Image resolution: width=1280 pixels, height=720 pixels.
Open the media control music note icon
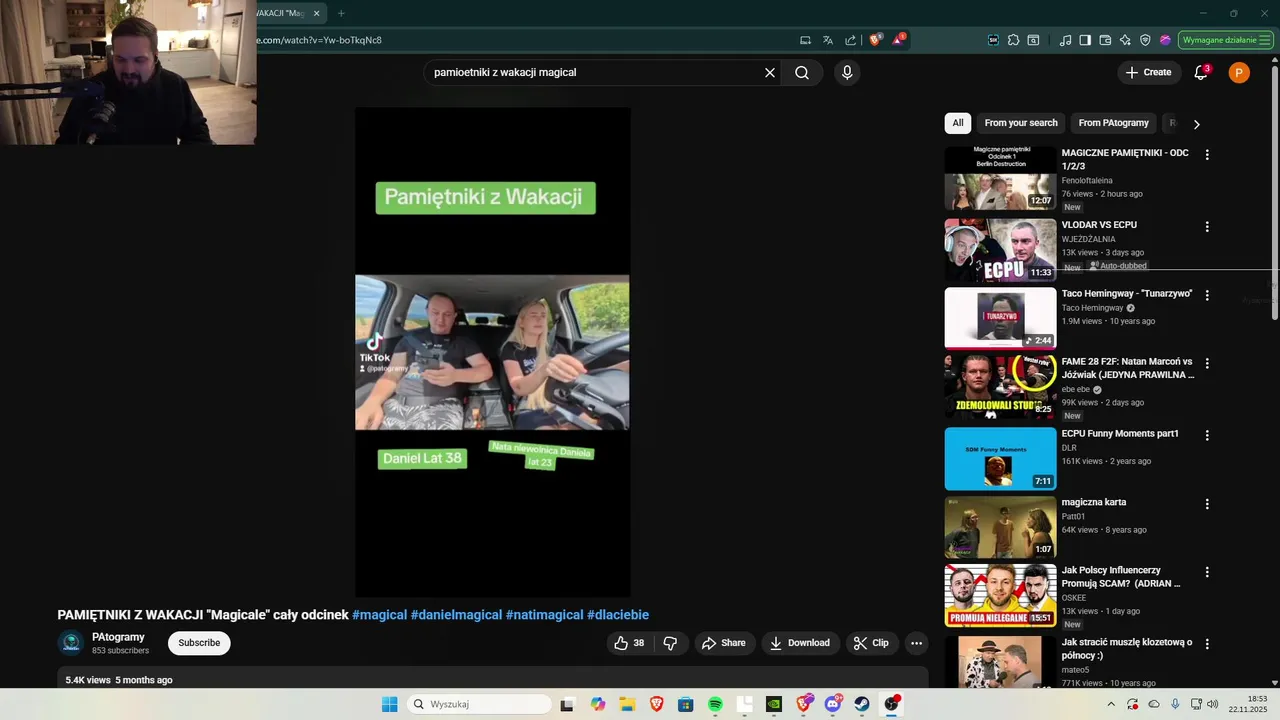pos(1065,40)
